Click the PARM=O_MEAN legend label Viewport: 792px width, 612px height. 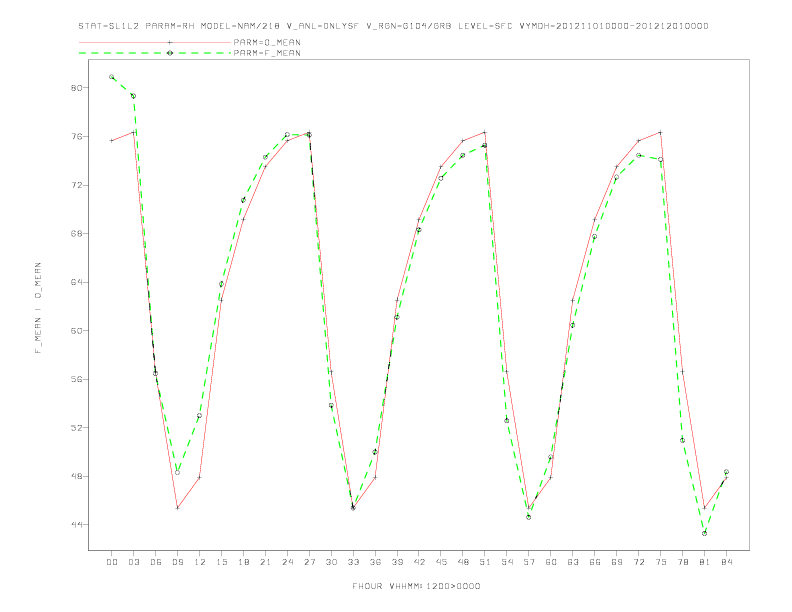point(267,42)
